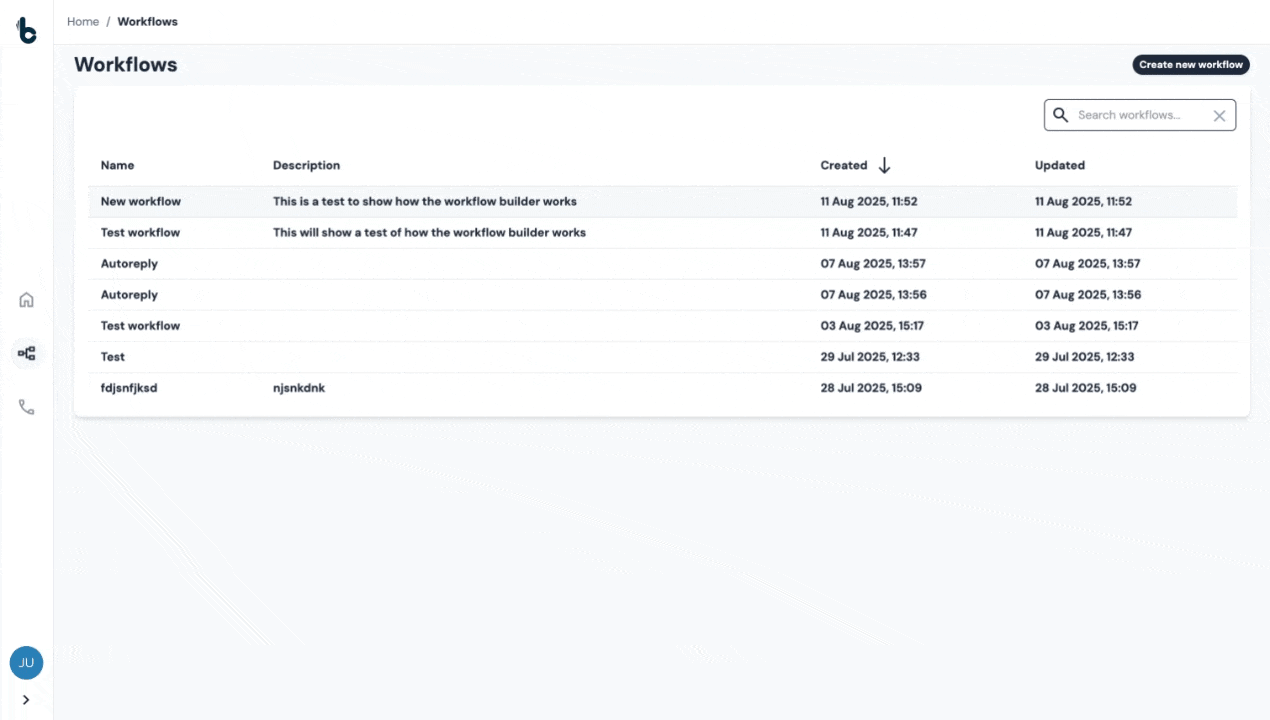Toggle sorting on the Name column header
This screenshot has width=1270, height=720.
(x=117, y=165)
